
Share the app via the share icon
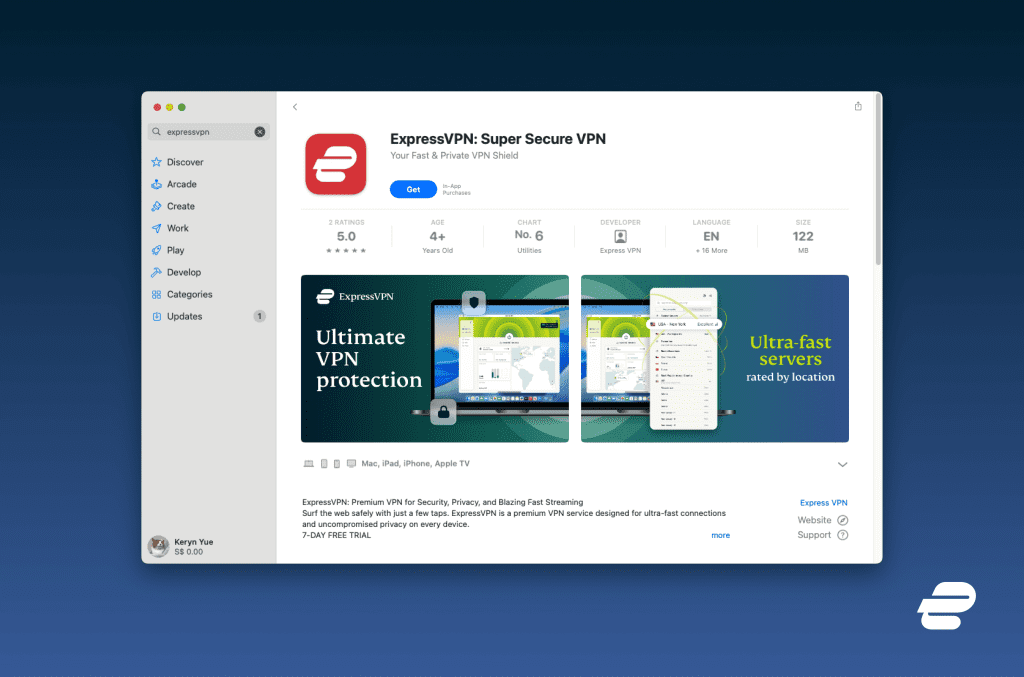(857, 105)
